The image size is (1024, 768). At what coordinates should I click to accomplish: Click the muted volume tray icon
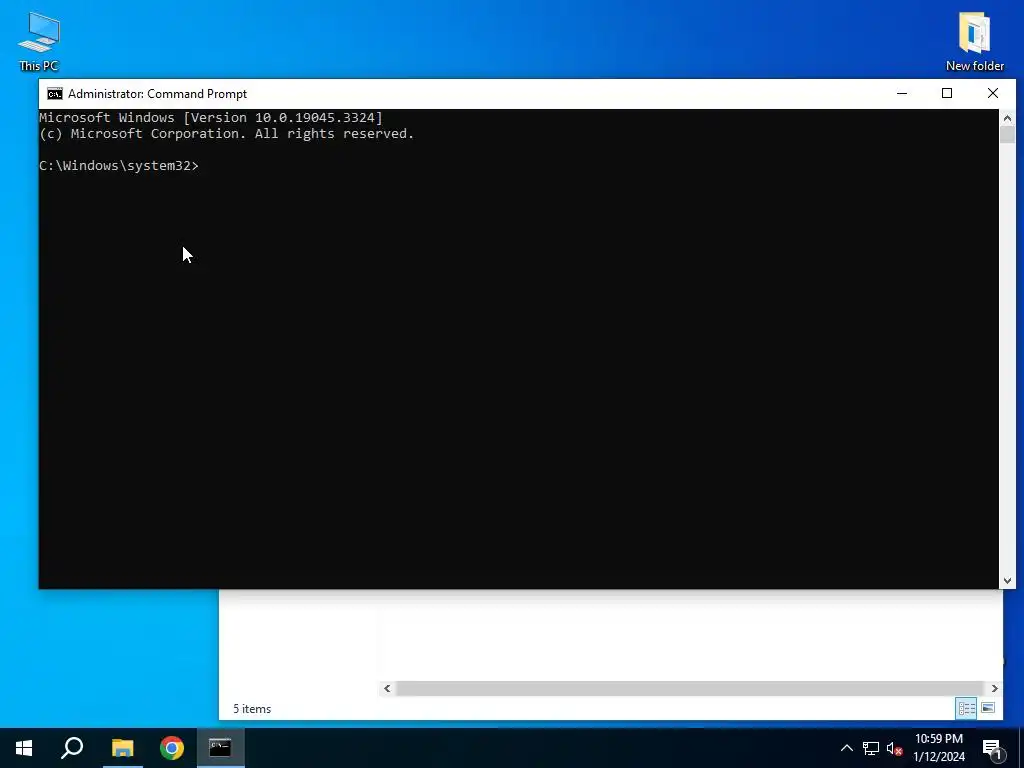(x=895, y=748)
